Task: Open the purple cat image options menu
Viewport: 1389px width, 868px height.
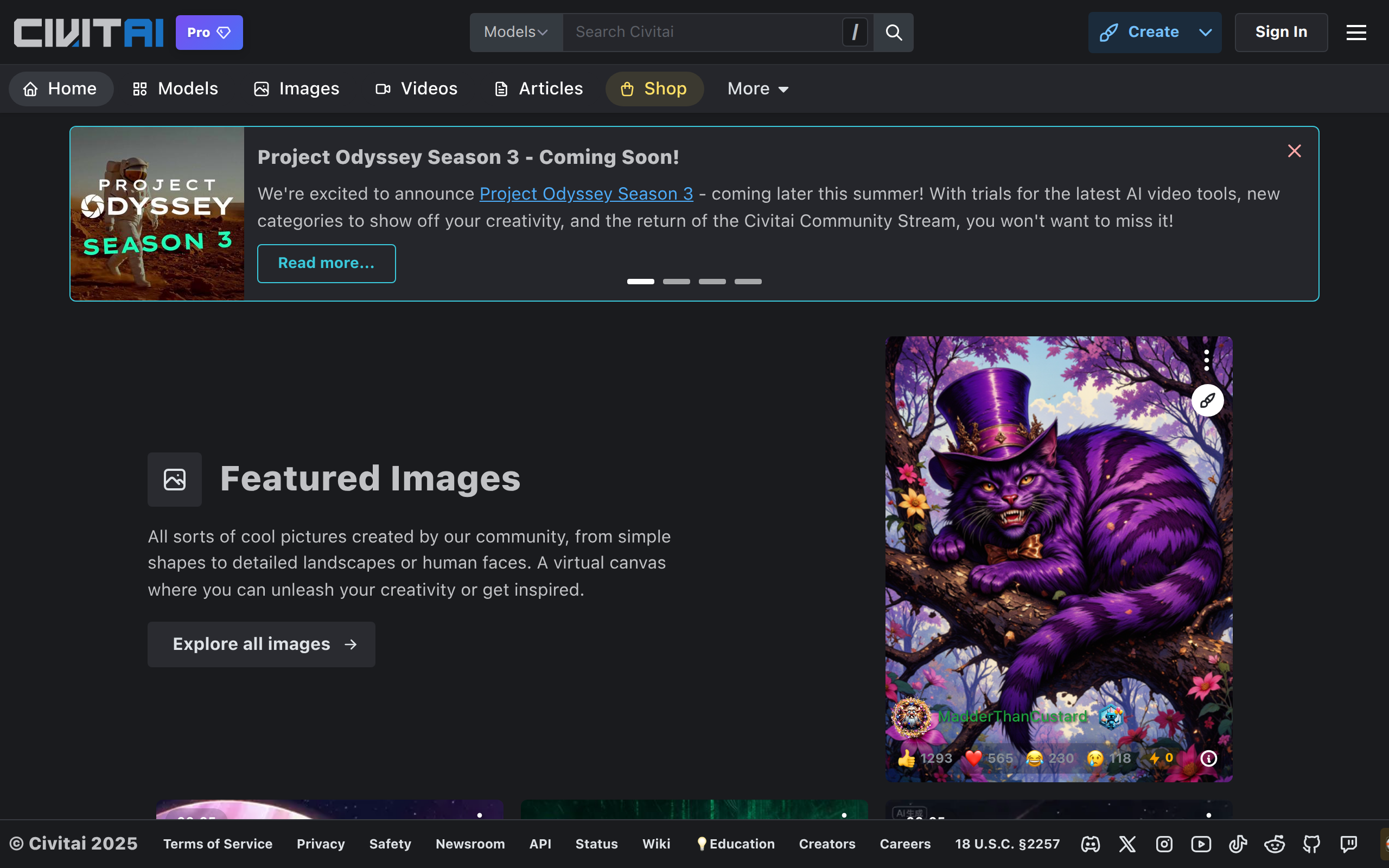Action: click(x=1207, y=360)
